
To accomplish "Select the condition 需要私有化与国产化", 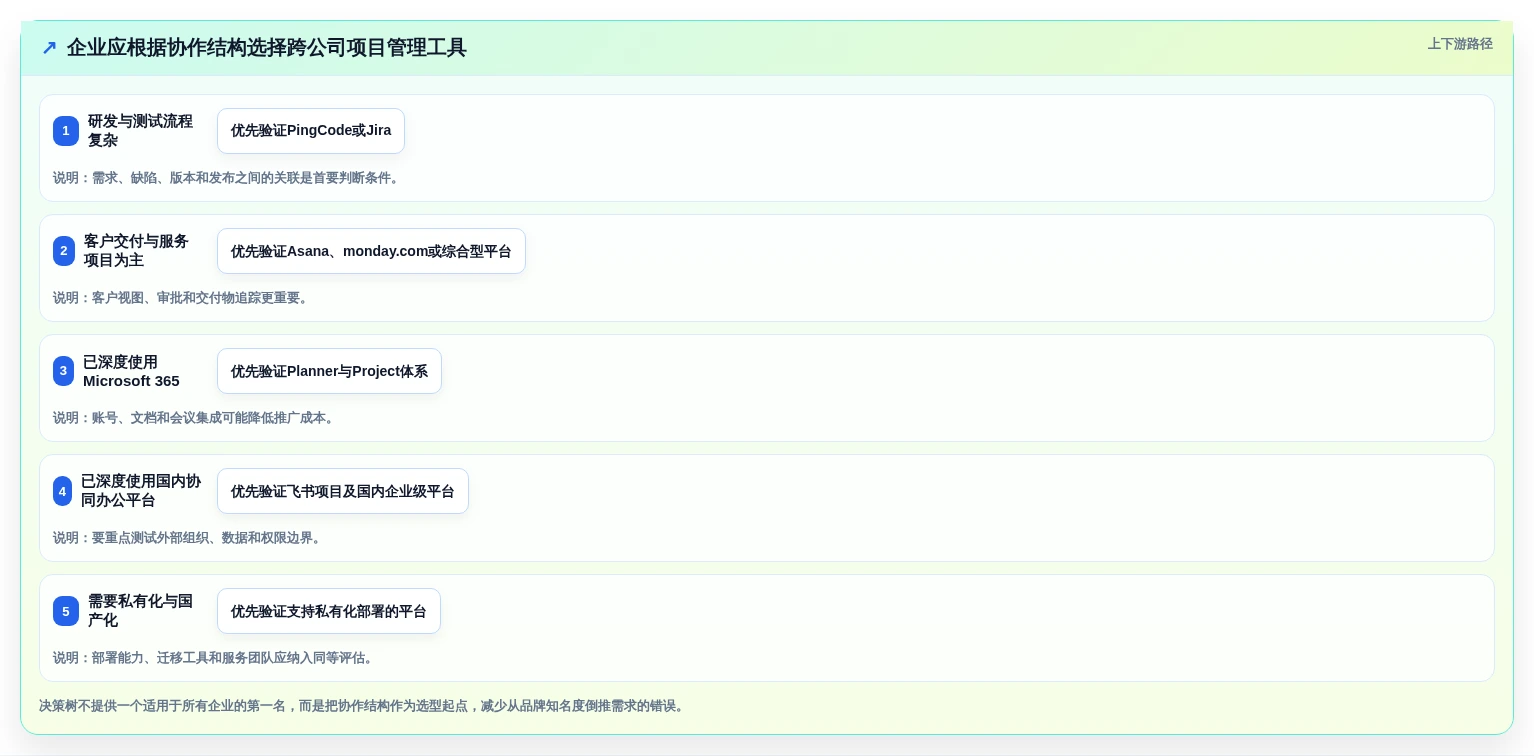I will point(140,611).
